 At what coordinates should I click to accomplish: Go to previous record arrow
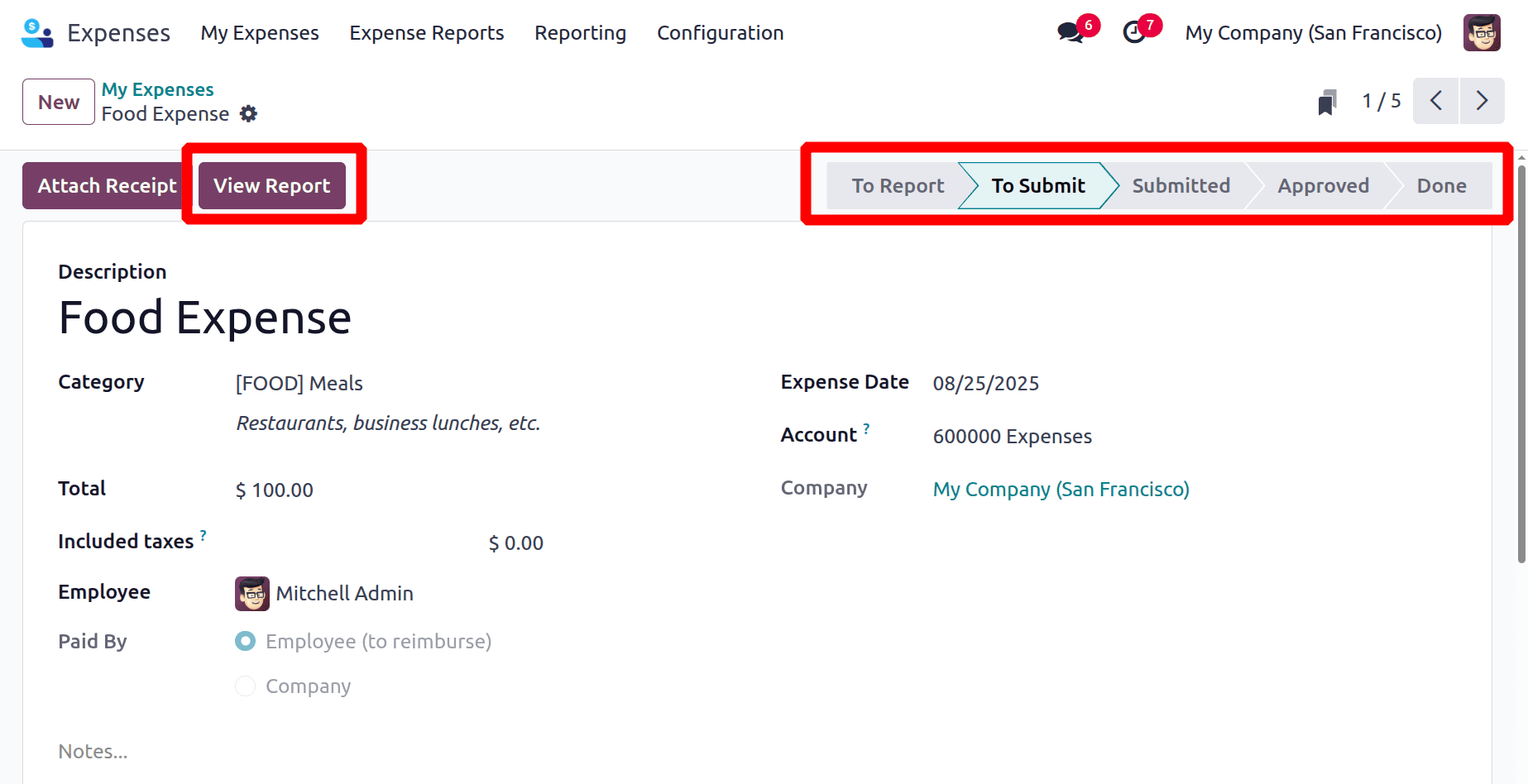(1436, 101)
